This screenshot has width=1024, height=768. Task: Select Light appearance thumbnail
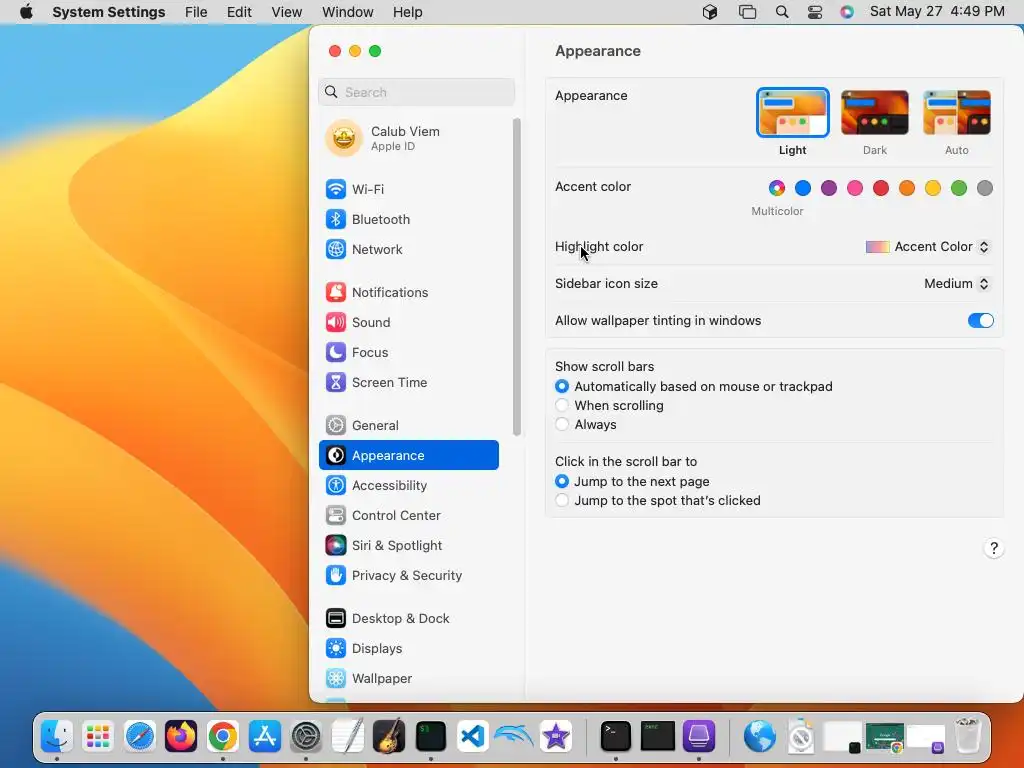[793, 112]
